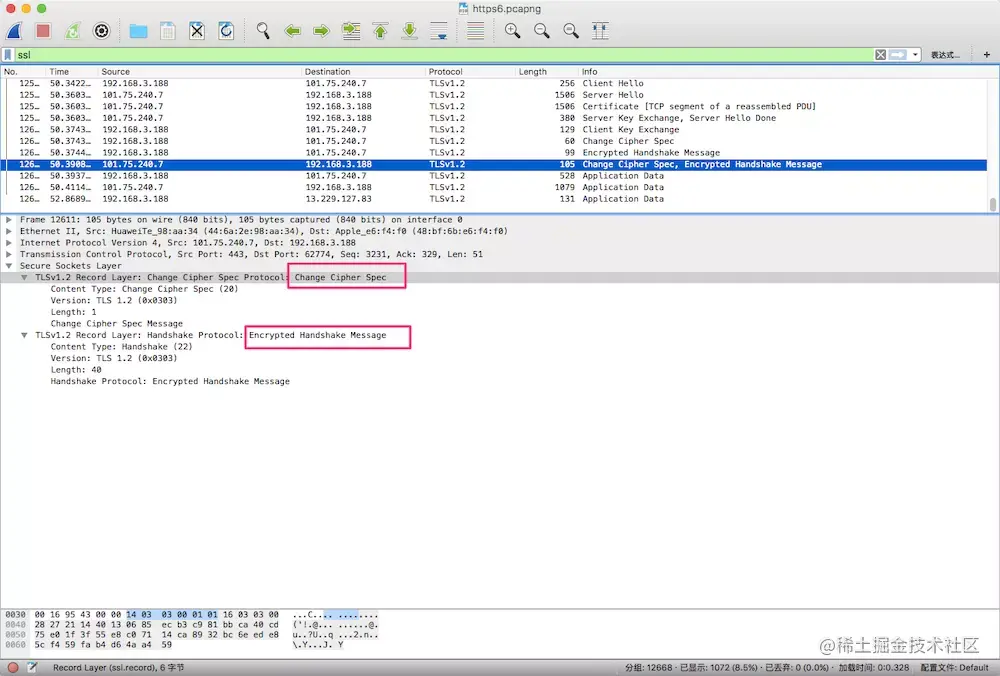Close the capture file X icon

(x=197, y=31)
